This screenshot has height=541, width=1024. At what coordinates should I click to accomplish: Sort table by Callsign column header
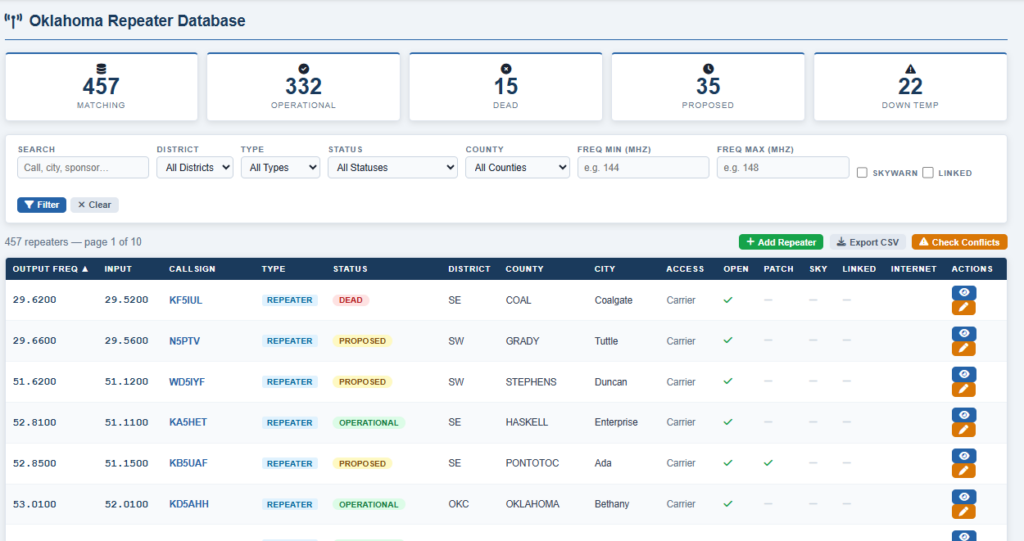coord(191,269)
